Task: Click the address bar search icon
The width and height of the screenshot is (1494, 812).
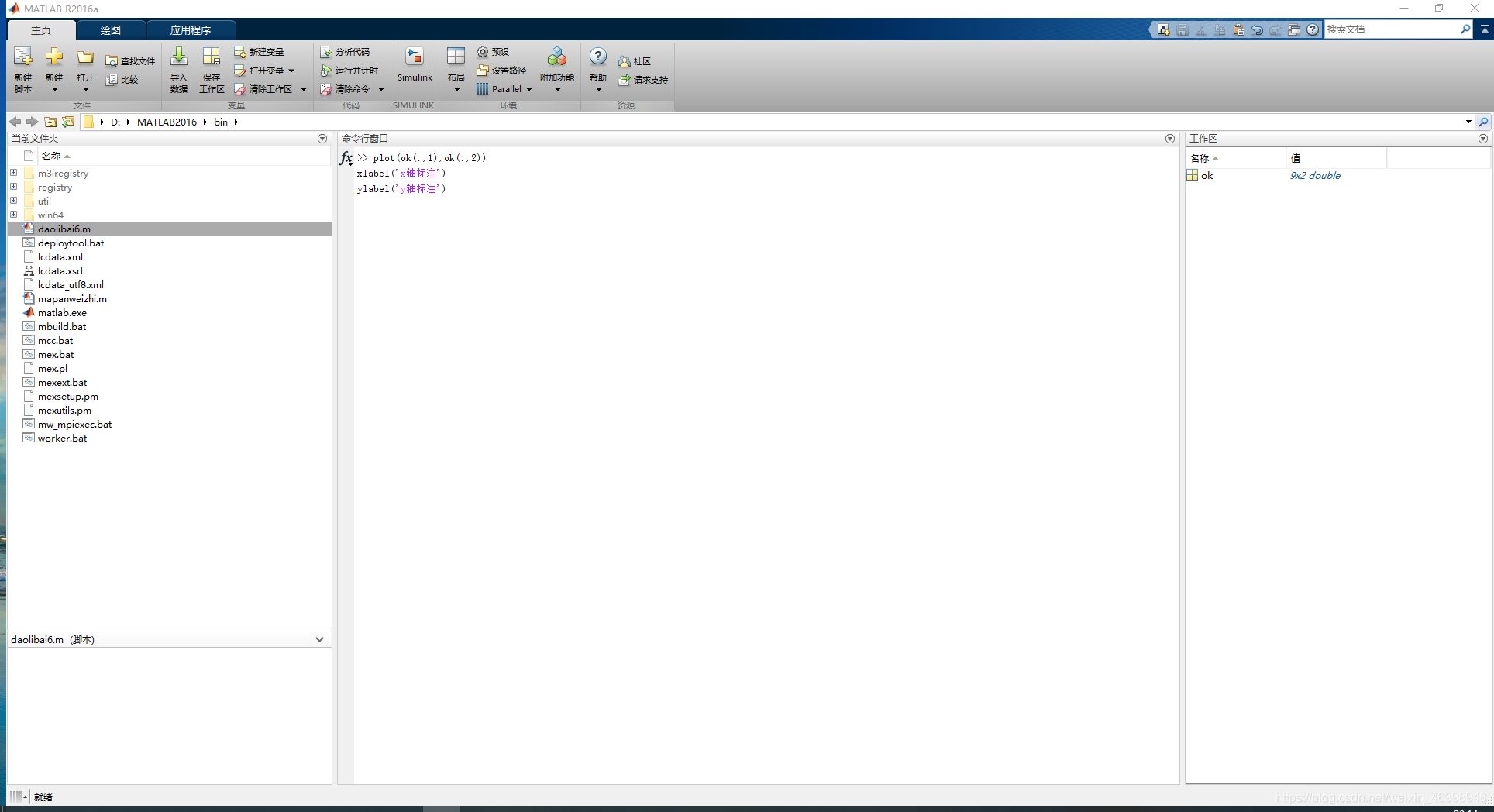Action: pyautogui.click(x=1483, y=122)
